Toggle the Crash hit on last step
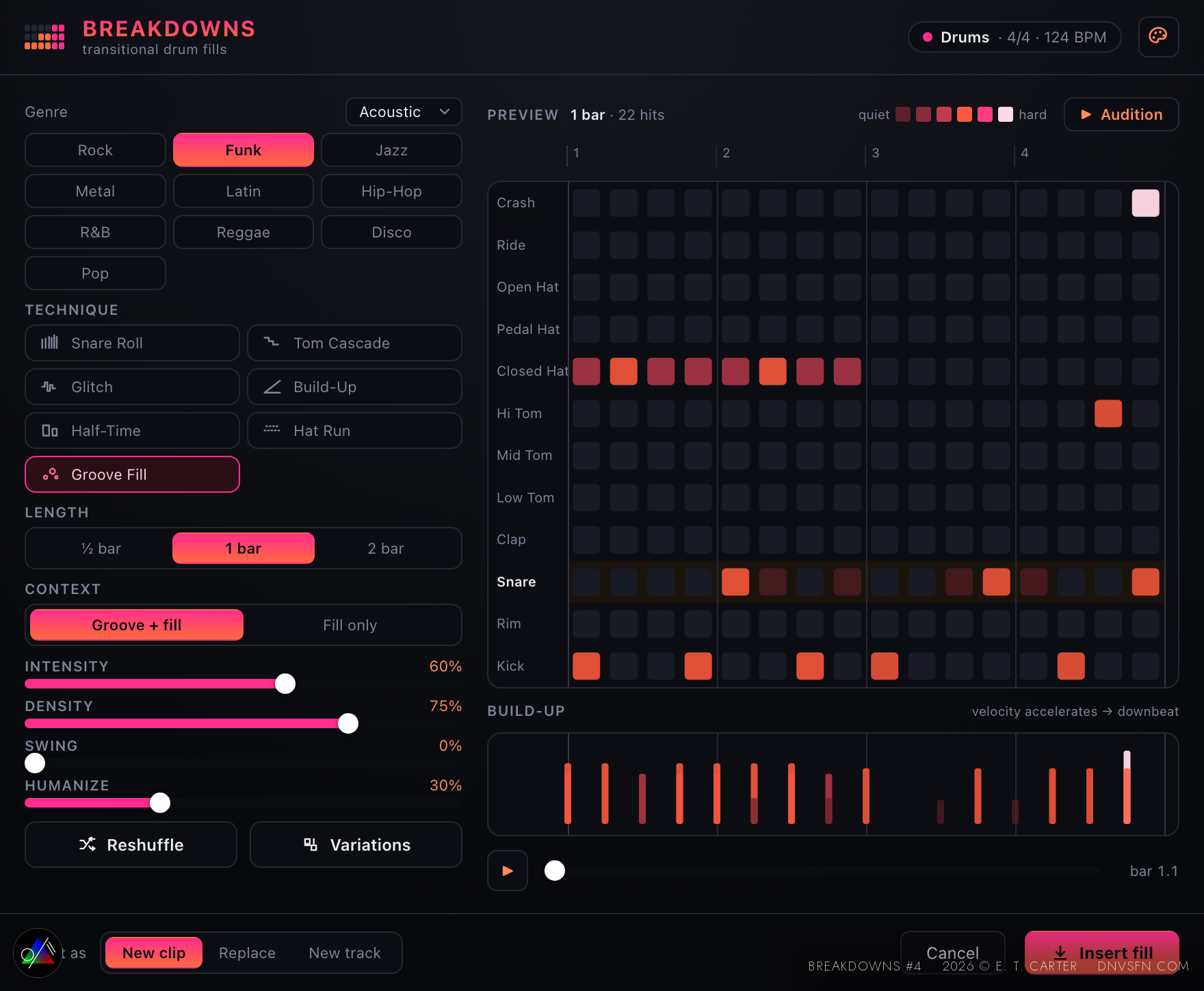This screenshot has width=1204, height=991. pyautogui.click(x=1145, y=203)
